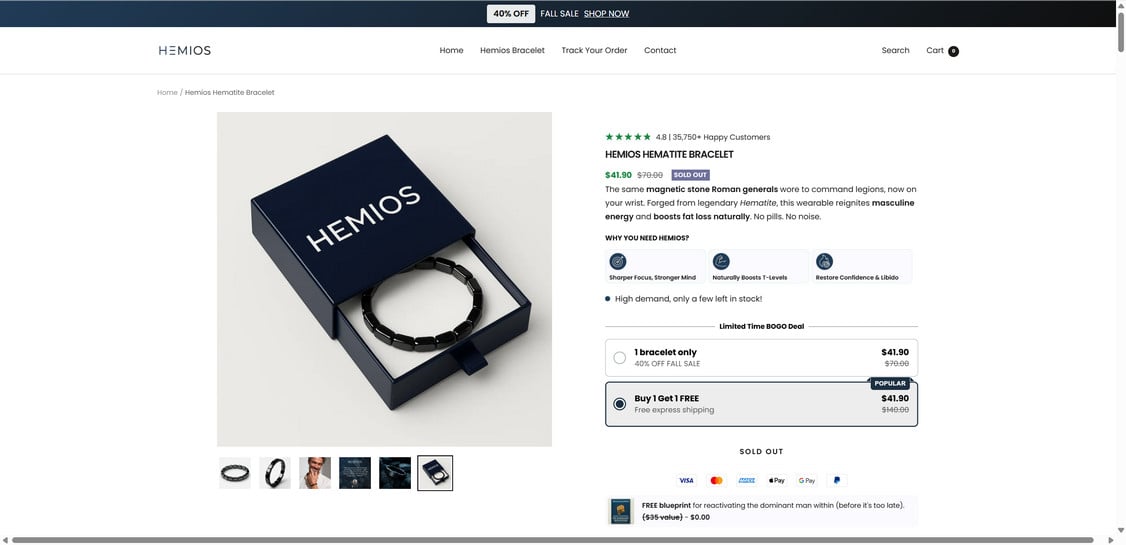Screen dimensions: 1126x545
Task: Click the Visa payment icon
Action: (x=686, y=481)
